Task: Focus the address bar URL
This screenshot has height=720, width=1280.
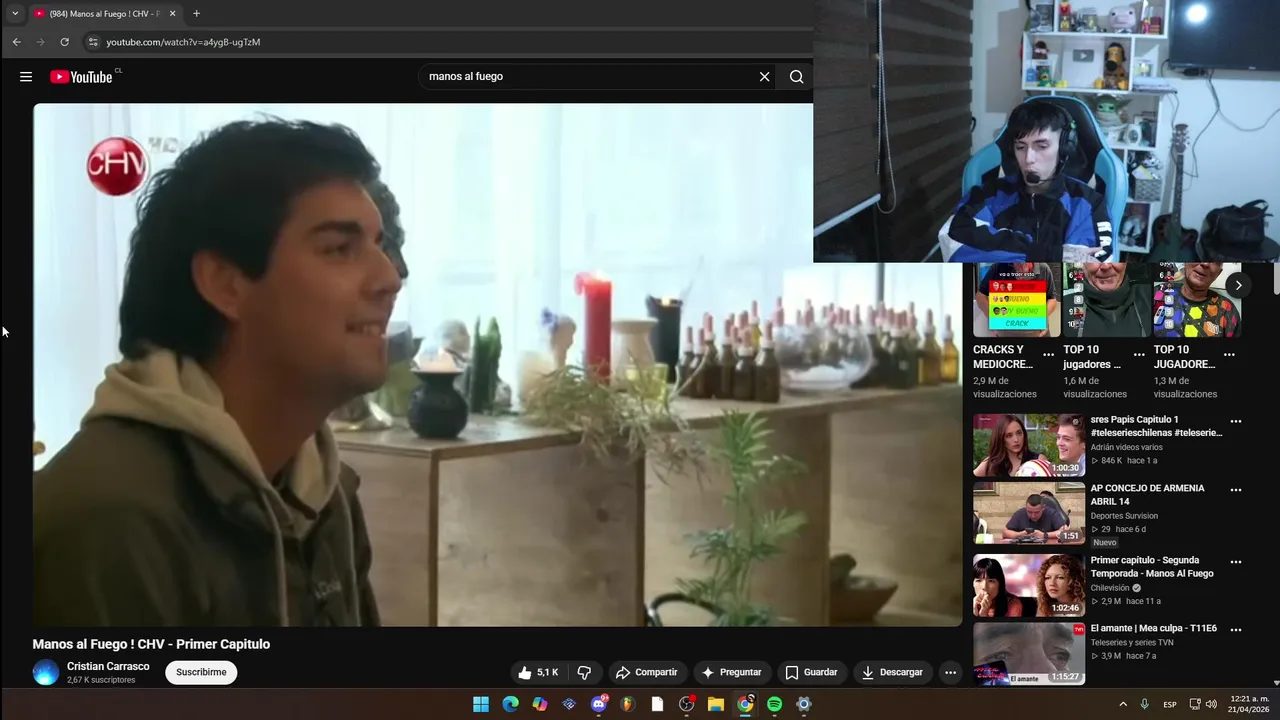Action: coord(183,42)
